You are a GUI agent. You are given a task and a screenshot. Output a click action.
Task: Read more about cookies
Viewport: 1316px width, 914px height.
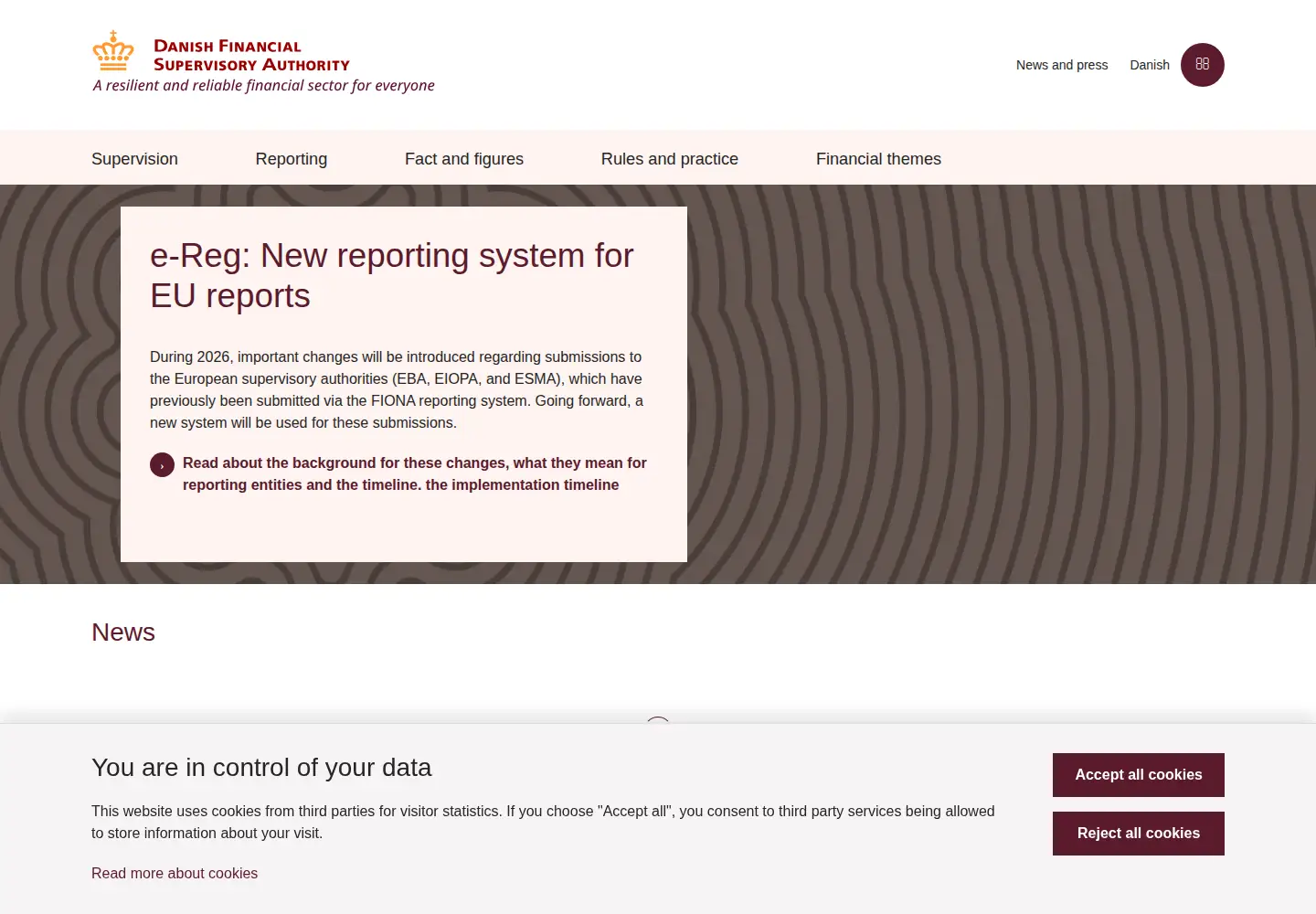[175, 874]
